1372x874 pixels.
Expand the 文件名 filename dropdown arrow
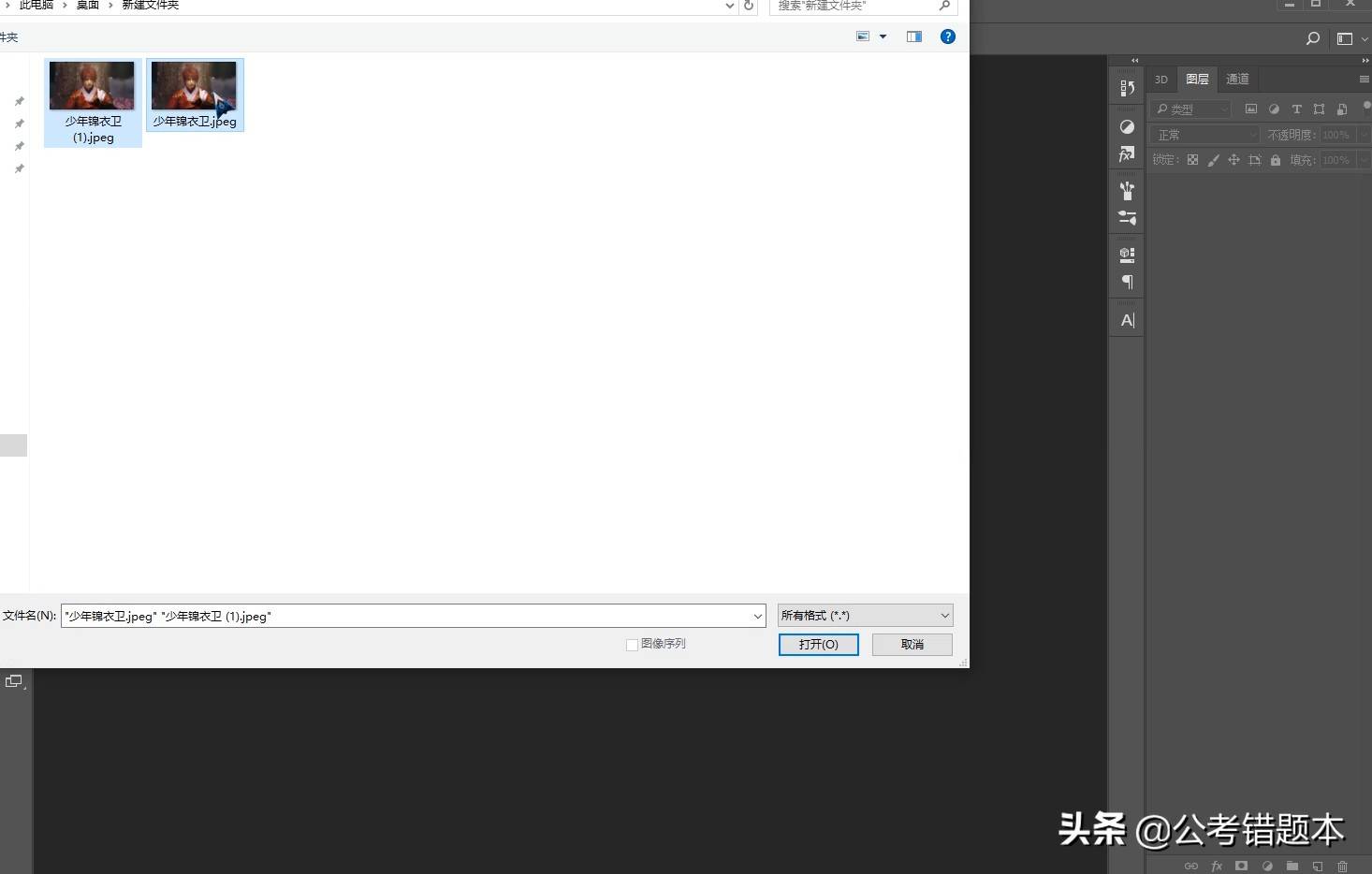click(758, 617)
